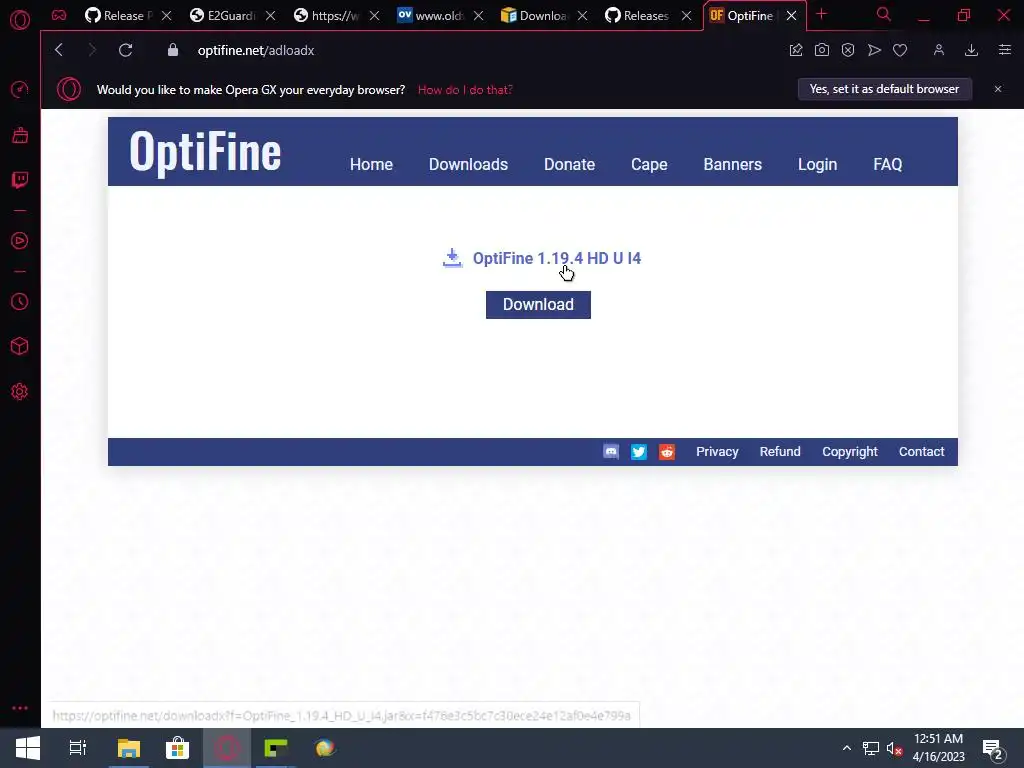Open a new tab with plus button
1024x768 pixels.
click(x=822, y=14)
